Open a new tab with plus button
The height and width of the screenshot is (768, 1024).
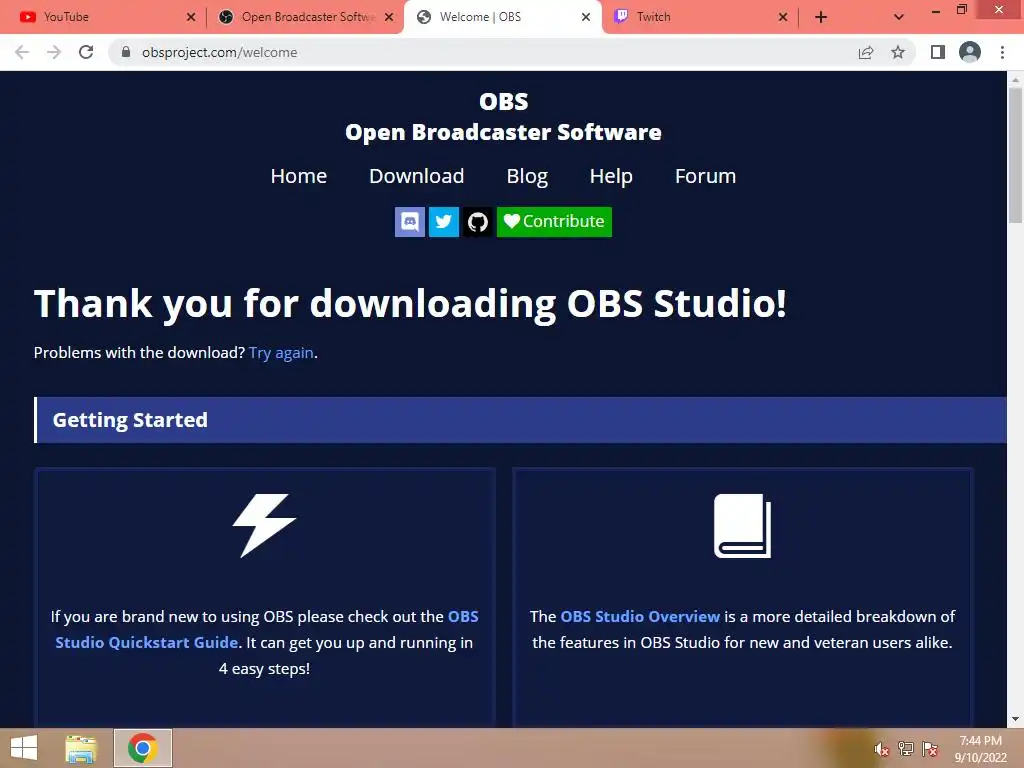tap(821, 17)
